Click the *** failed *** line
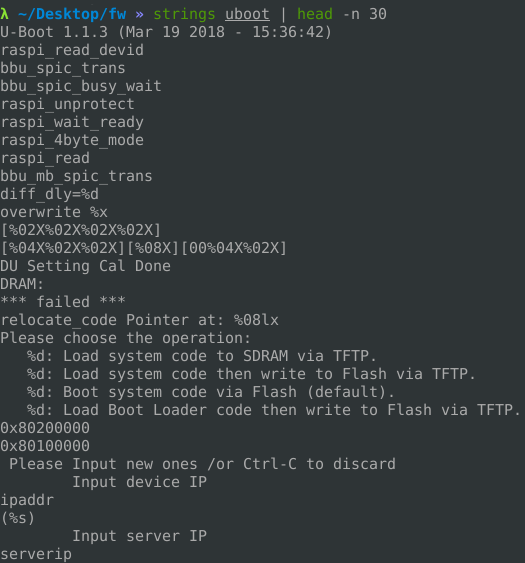This screenshot has height=563, width=525. pyautogui.click(x=63, y=301)
